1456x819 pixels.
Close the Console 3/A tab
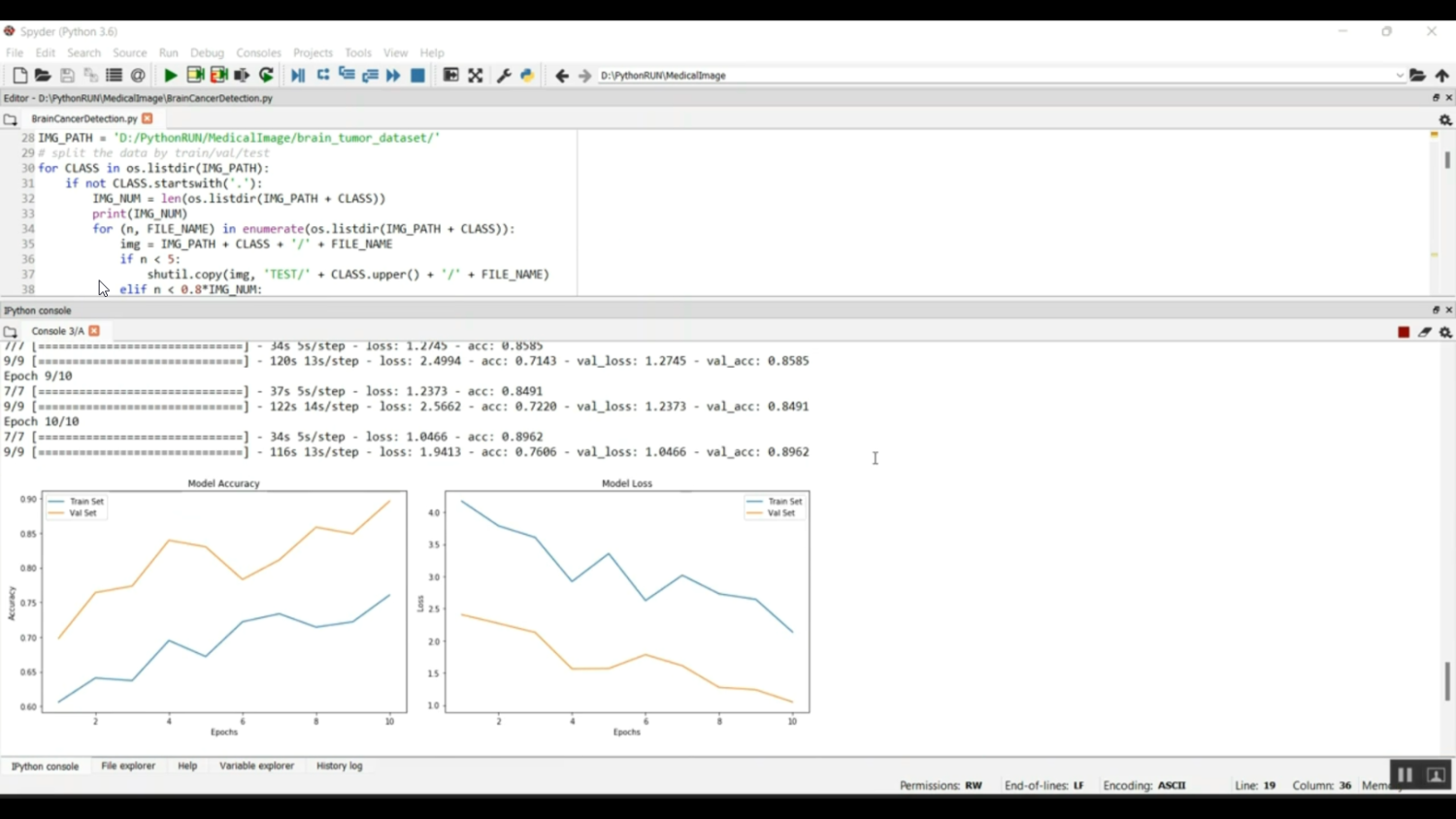pos(94,331)
